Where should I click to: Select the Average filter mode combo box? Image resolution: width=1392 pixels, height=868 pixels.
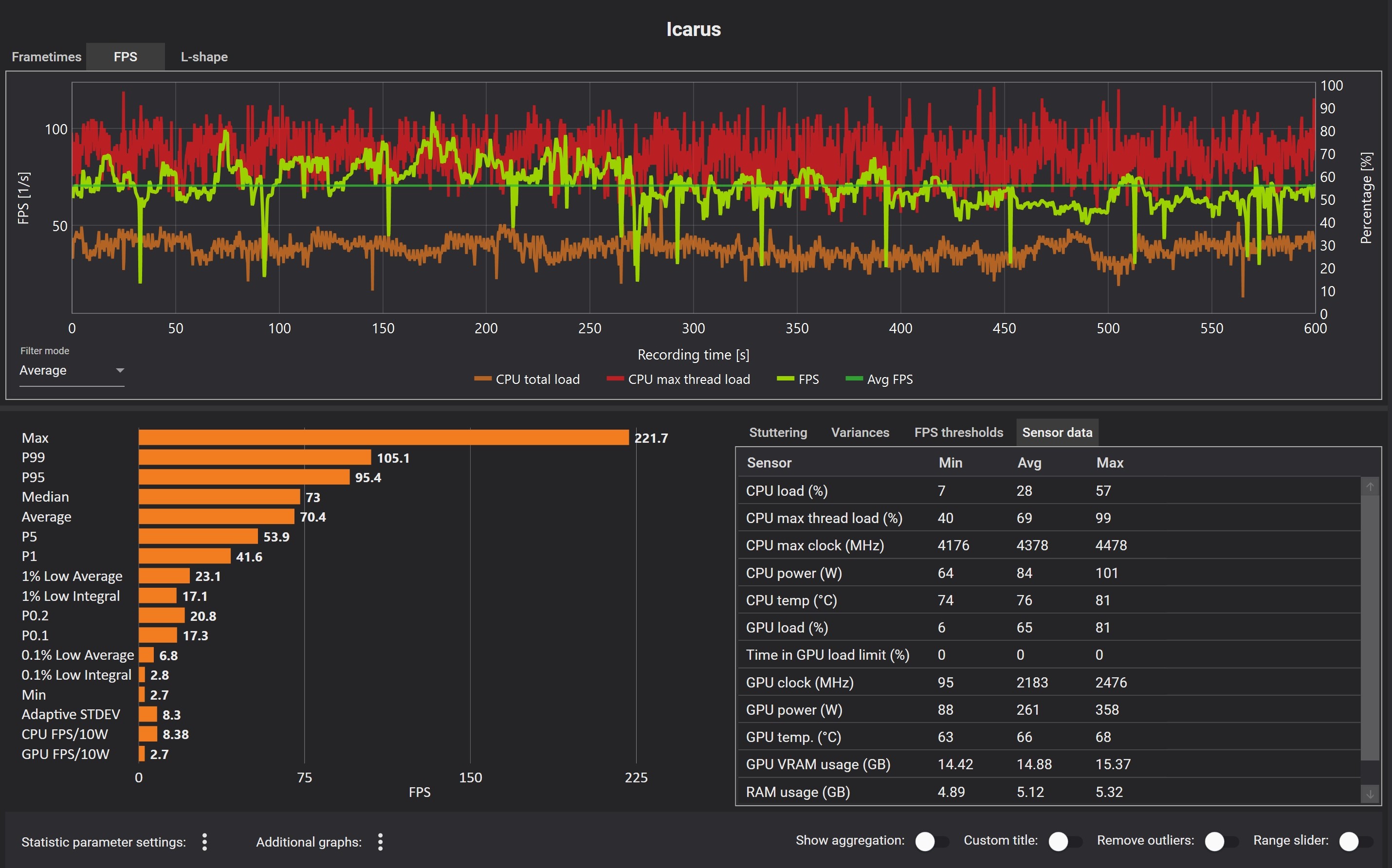[x=63, y=370]
